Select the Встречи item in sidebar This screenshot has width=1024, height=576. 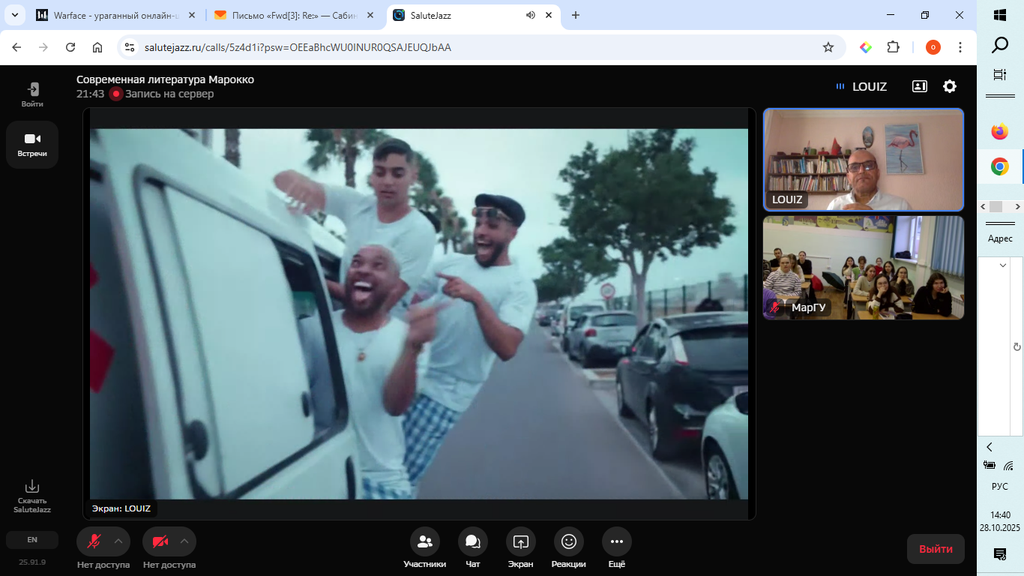point(32,144)
